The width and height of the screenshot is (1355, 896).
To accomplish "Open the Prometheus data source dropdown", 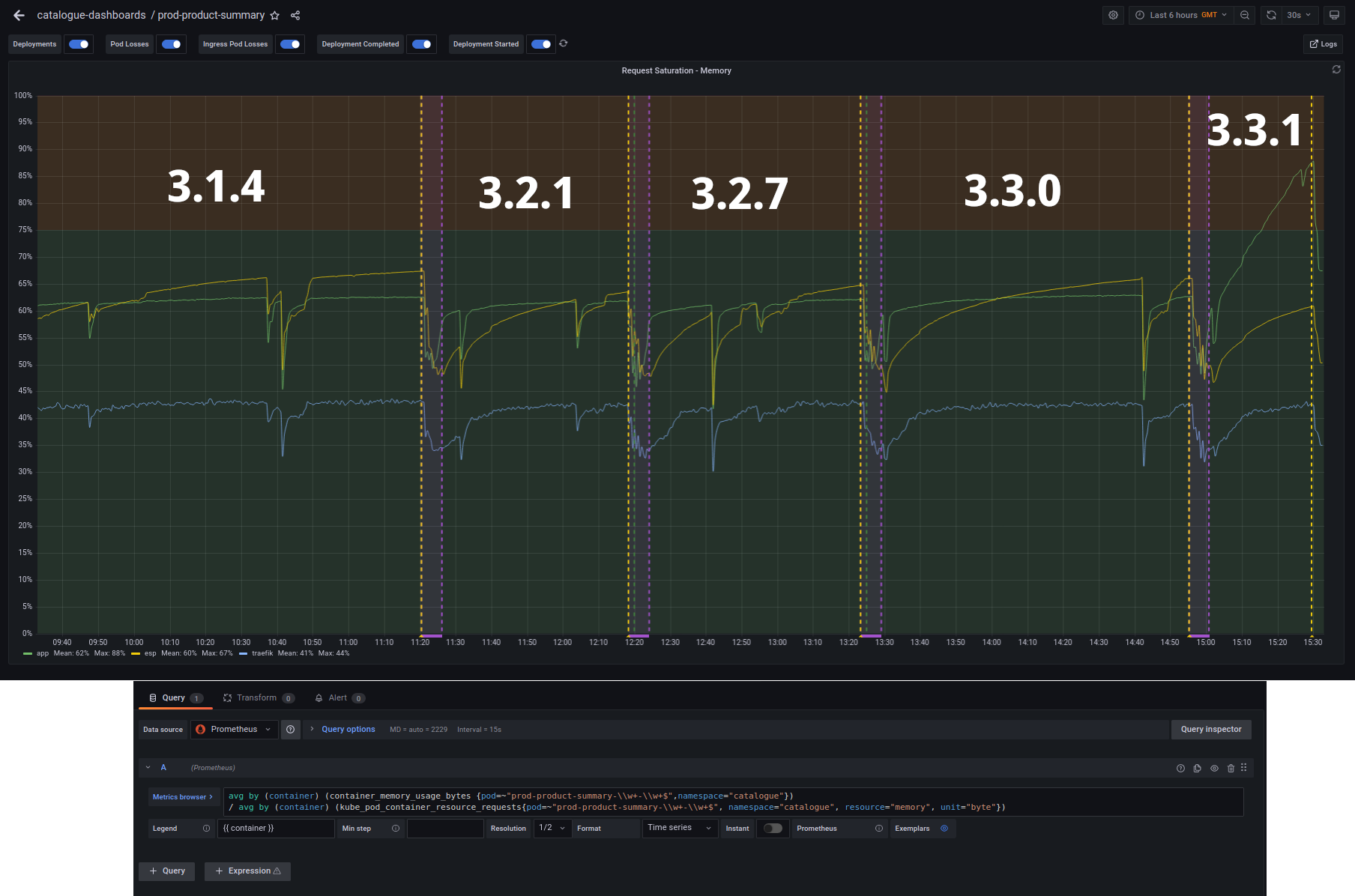I will [x=234, y=729].
